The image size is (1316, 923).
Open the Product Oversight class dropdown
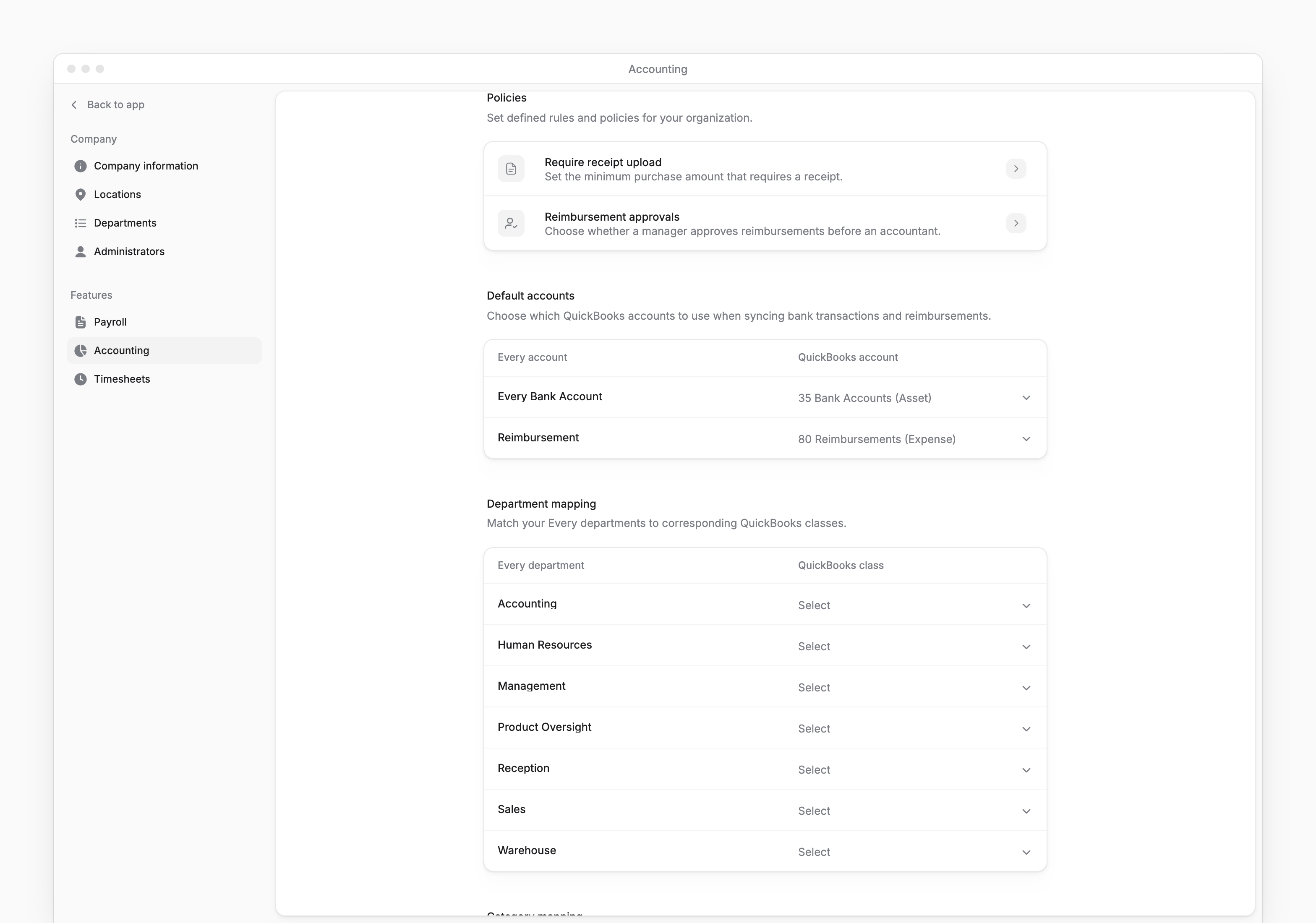tap(914, 729)
